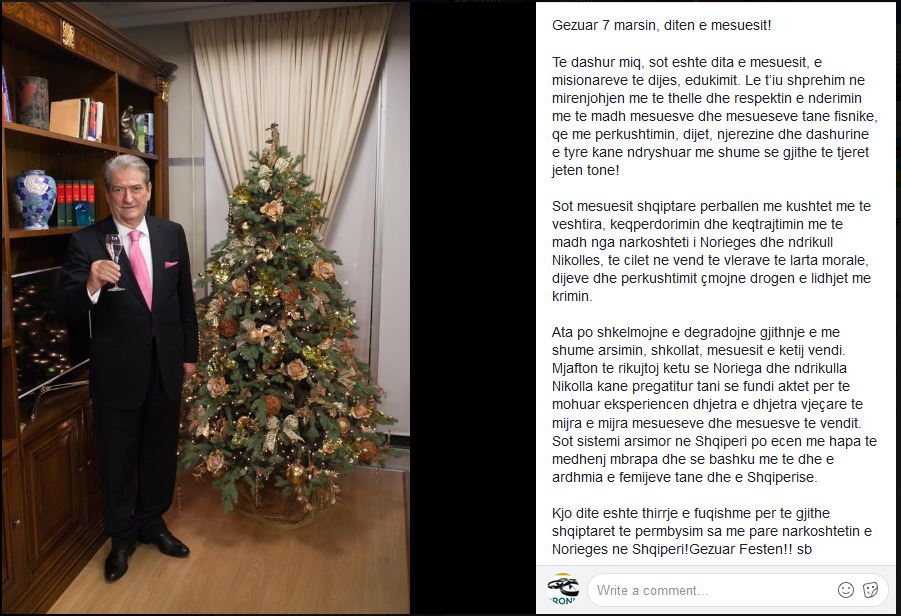Click the Gezuar Festen!! sb closing text
The image size is (901, 616).
[750, 549]
